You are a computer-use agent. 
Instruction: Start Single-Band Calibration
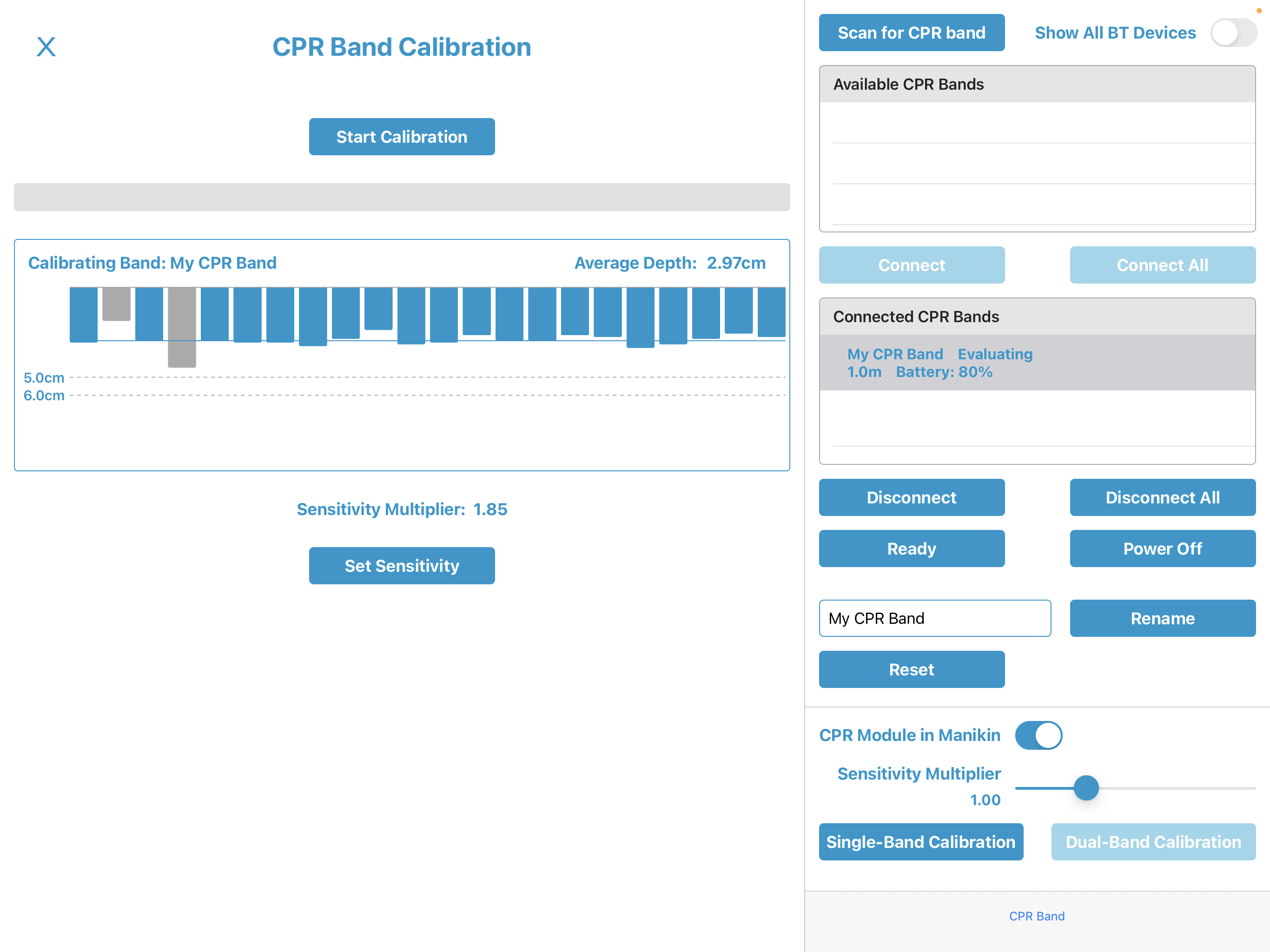pyautogui.click(x=921, y=842)
